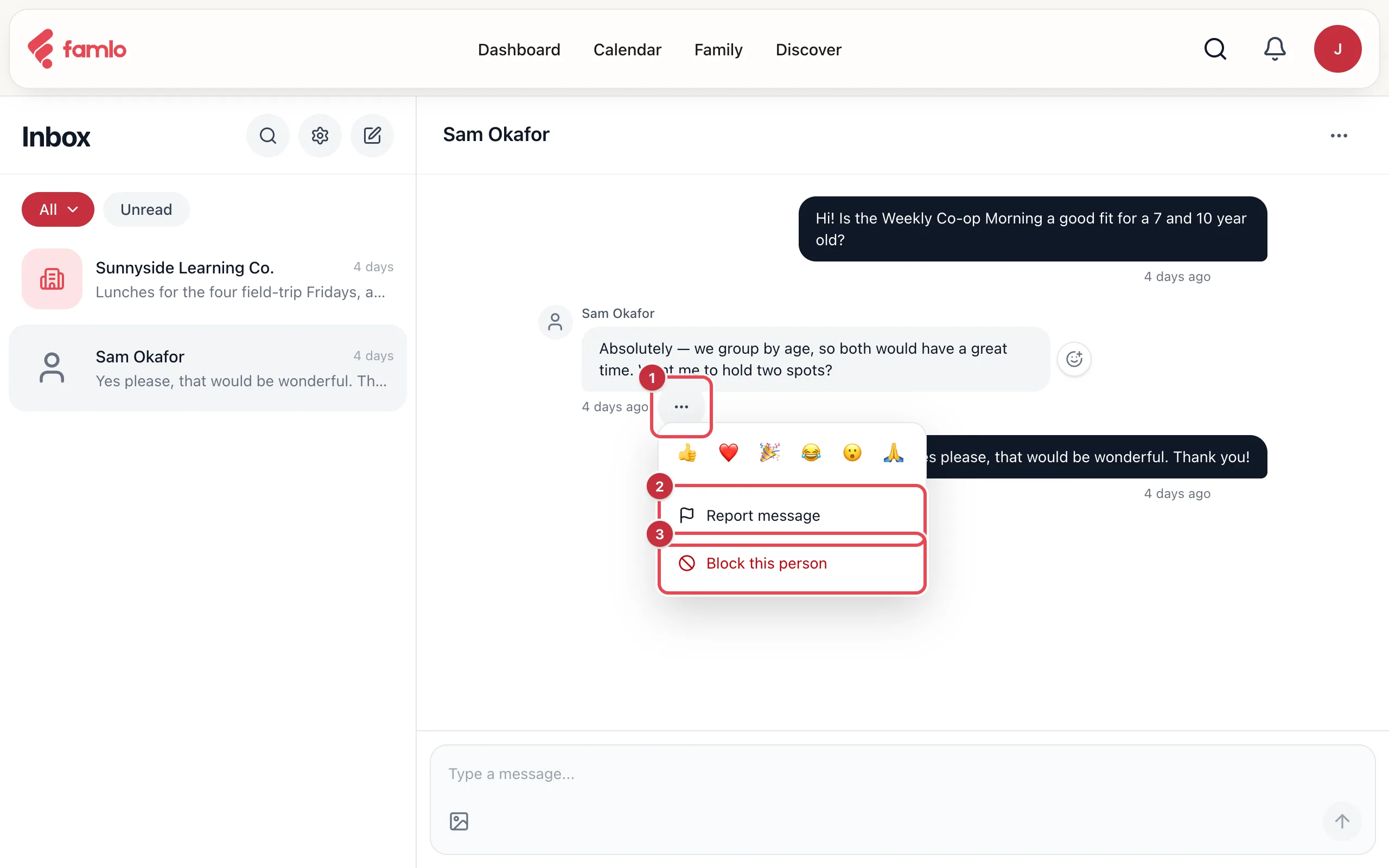React with red heart emoji
The image size is (1389, 868).
click(x=728, y=453)
